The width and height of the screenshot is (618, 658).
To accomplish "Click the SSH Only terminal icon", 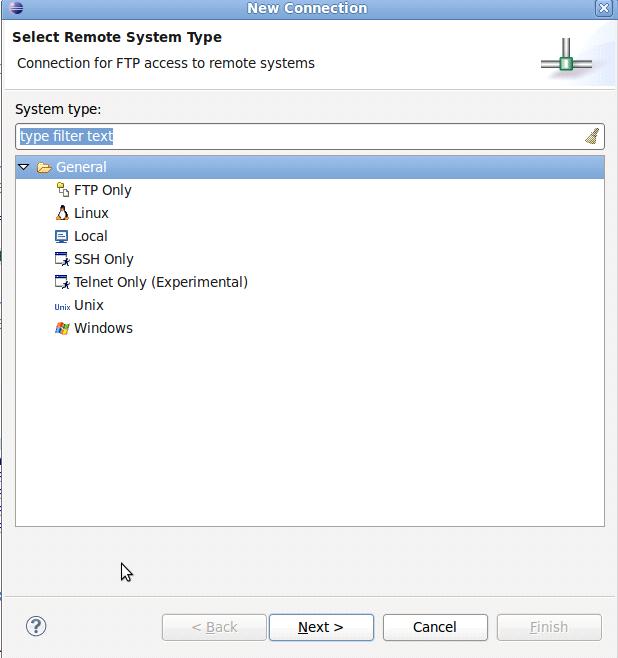I will click(x=62, y=259).
